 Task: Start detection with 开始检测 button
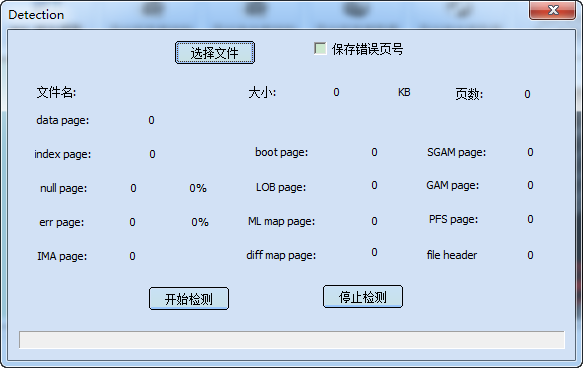point(189,298)
